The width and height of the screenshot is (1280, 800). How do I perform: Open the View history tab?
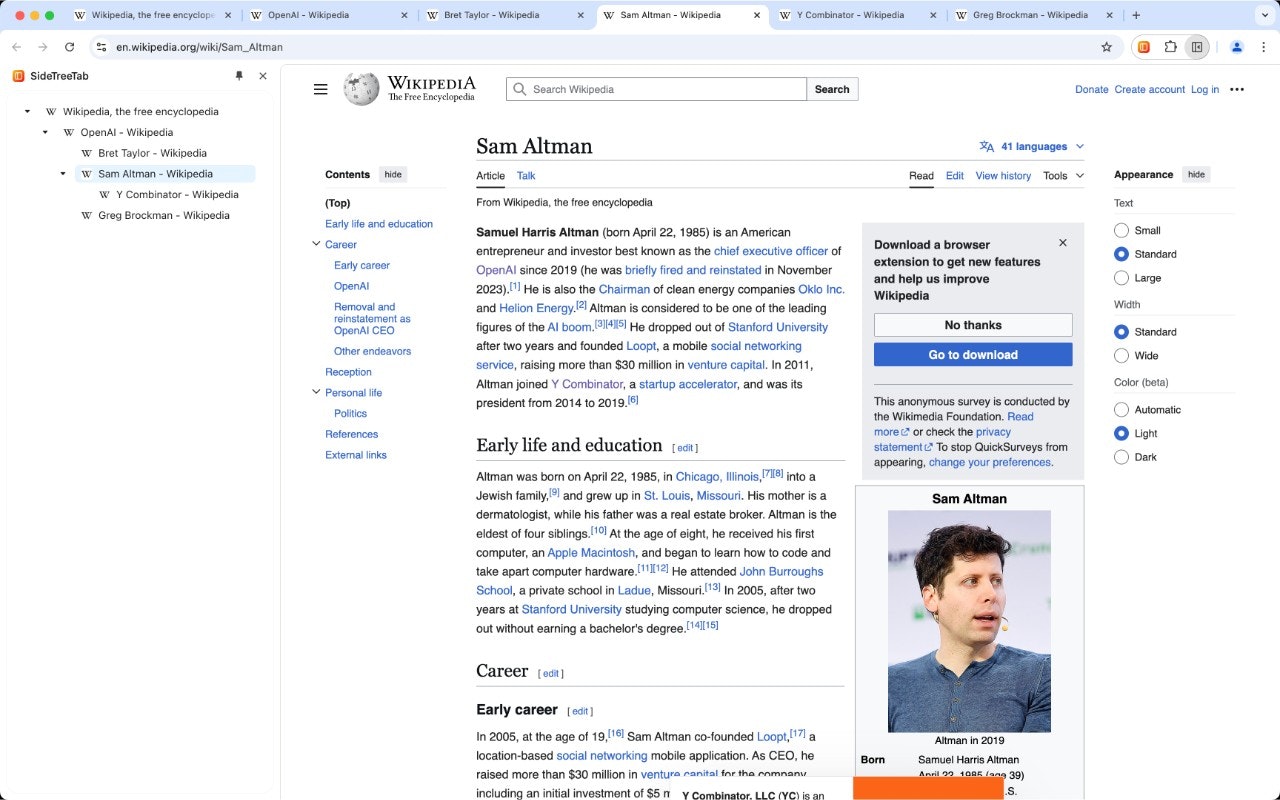click(x=1003, y=176)
